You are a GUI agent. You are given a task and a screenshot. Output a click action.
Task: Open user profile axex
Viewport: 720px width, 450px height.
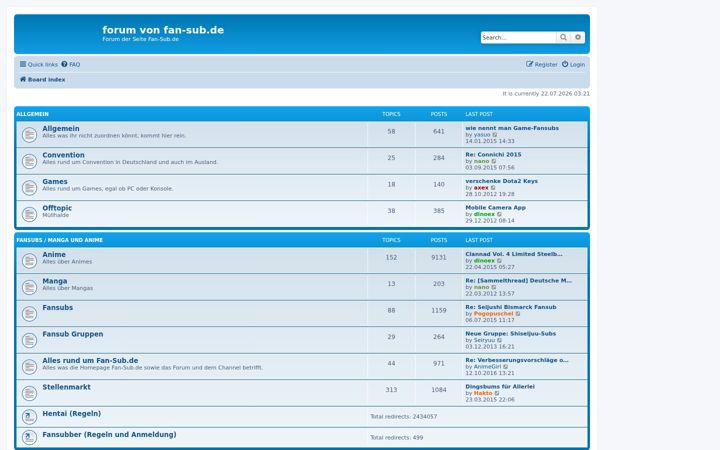(481, 188)
